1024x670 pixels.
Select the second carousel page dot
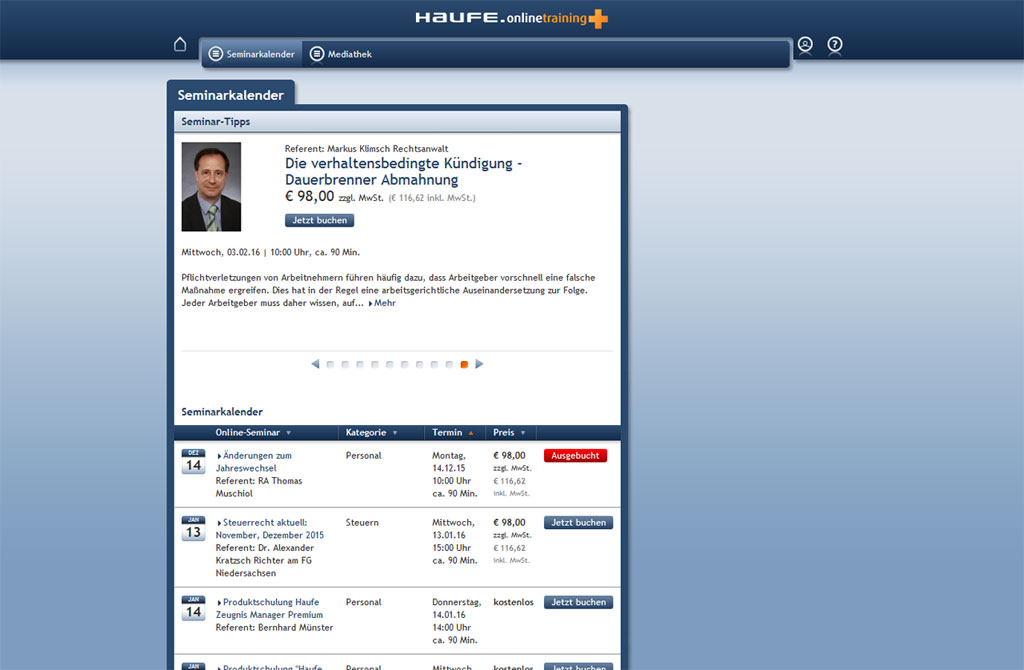click(345, 364)
